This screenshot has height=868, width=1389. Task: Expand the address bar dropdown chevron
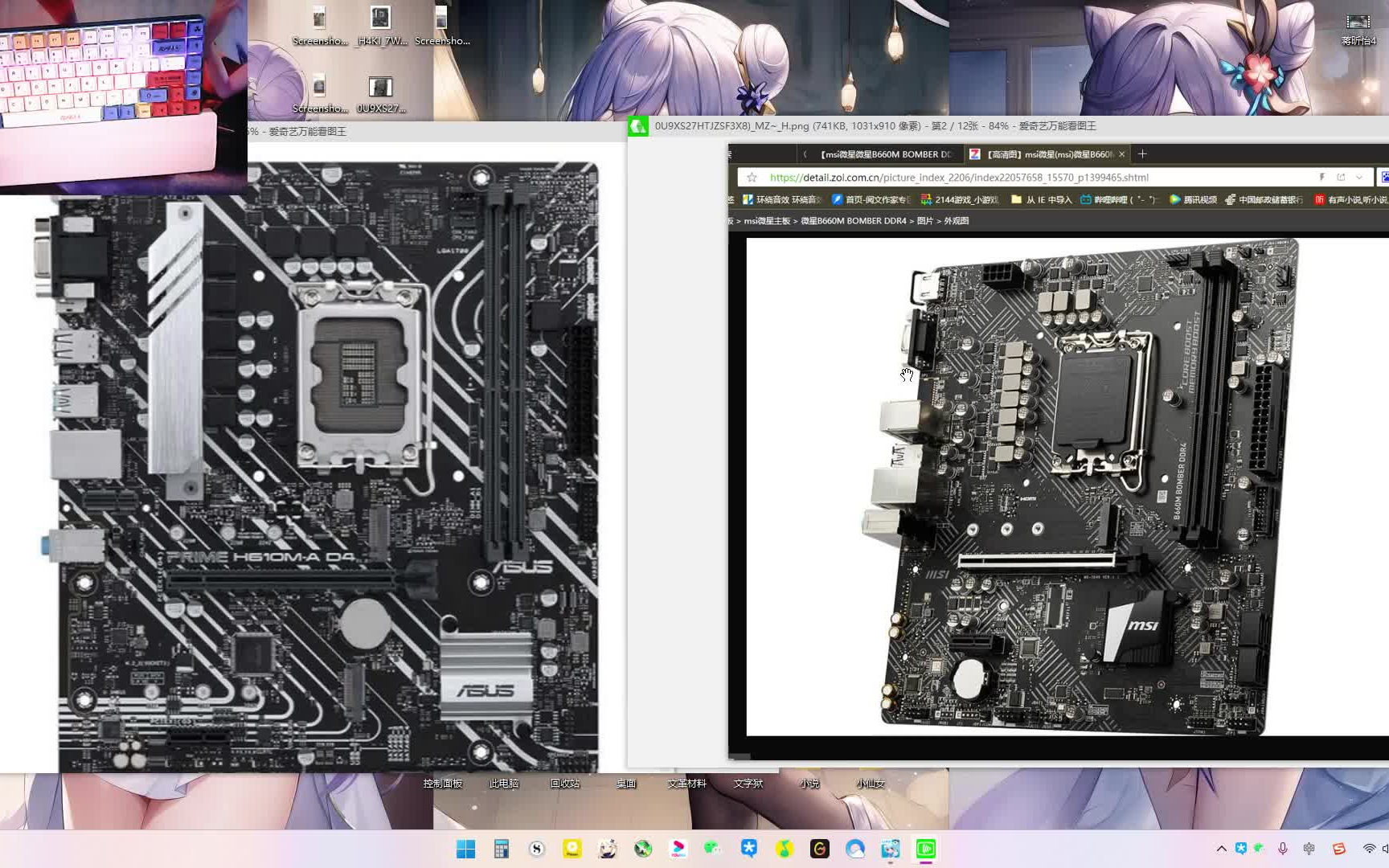1359,178
